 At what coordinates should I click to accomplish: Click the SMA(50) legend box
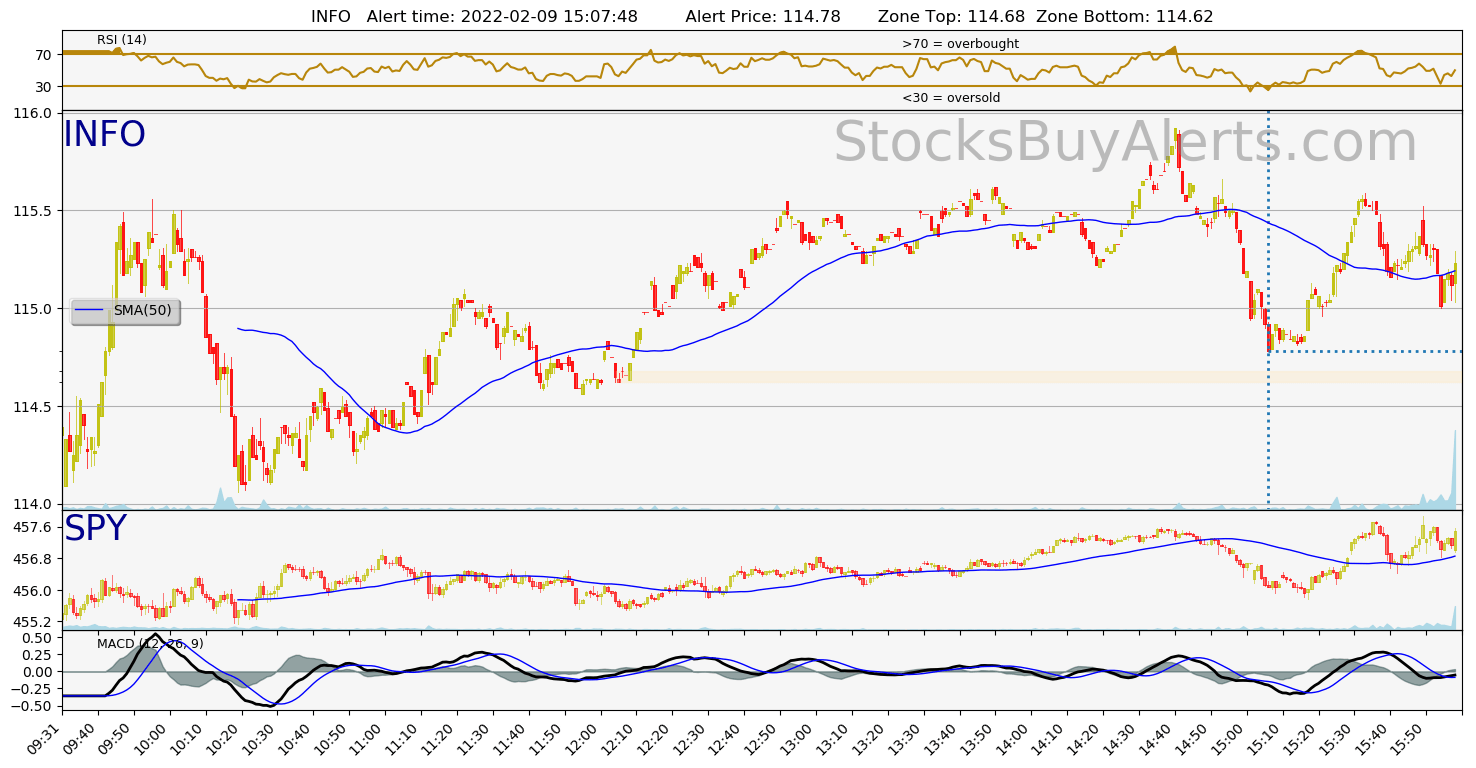tap(125, 311)
